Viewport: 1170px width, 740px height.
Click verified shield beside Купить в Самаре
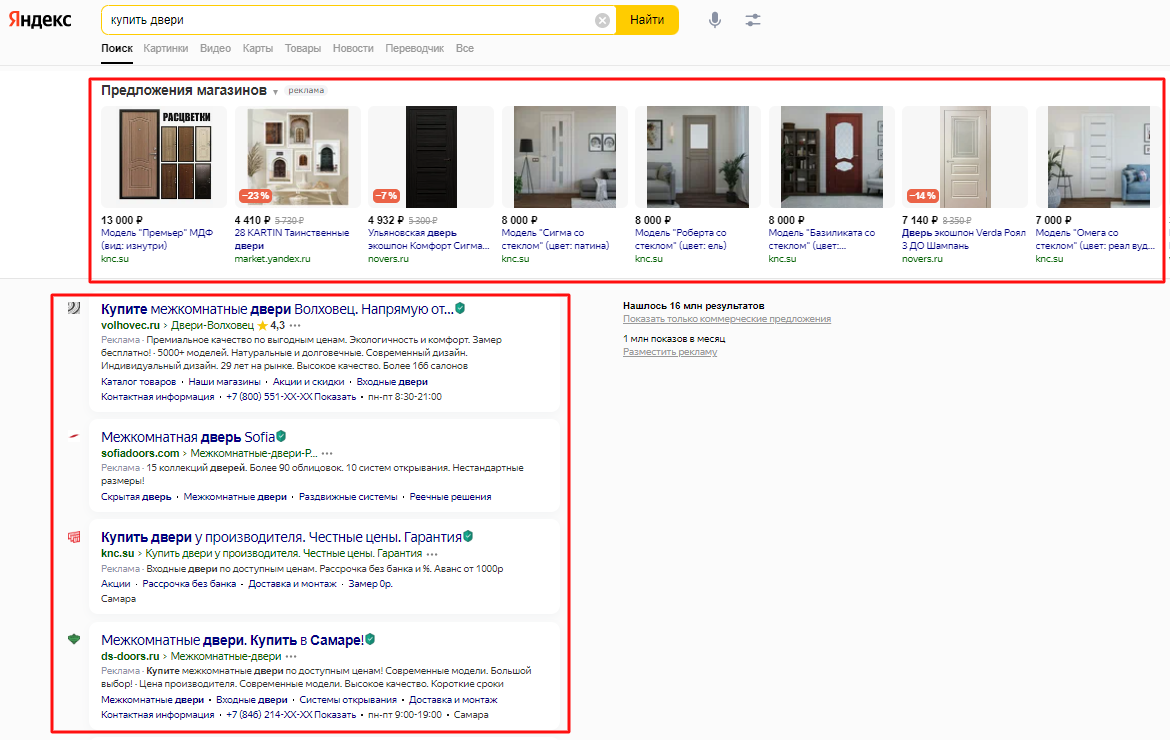[x=370, y=639]
